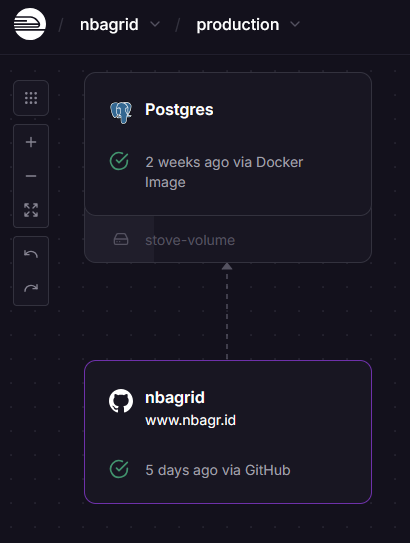Undo the last canvas change

tap(31, 254)
